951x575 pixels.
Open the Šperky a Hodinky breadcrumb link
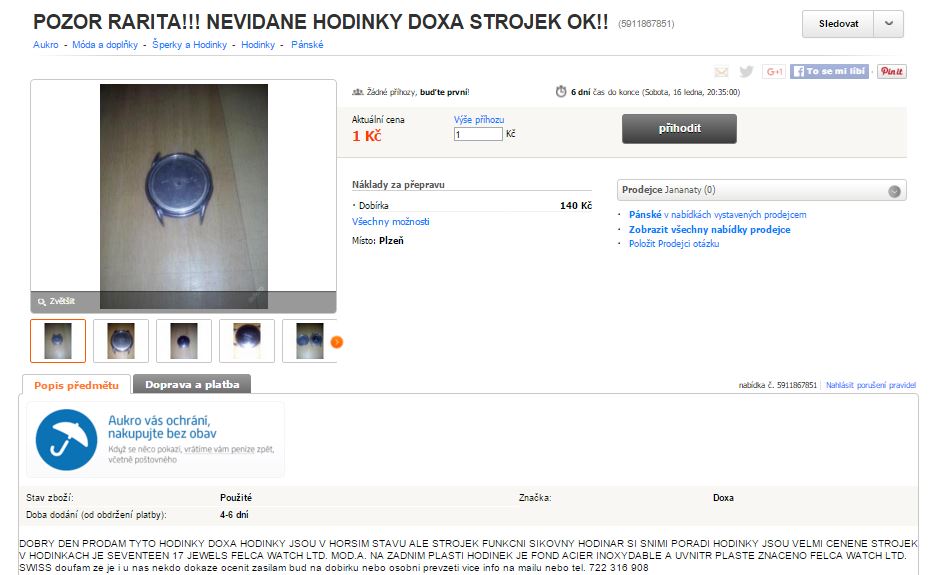[x=189, y=45]
